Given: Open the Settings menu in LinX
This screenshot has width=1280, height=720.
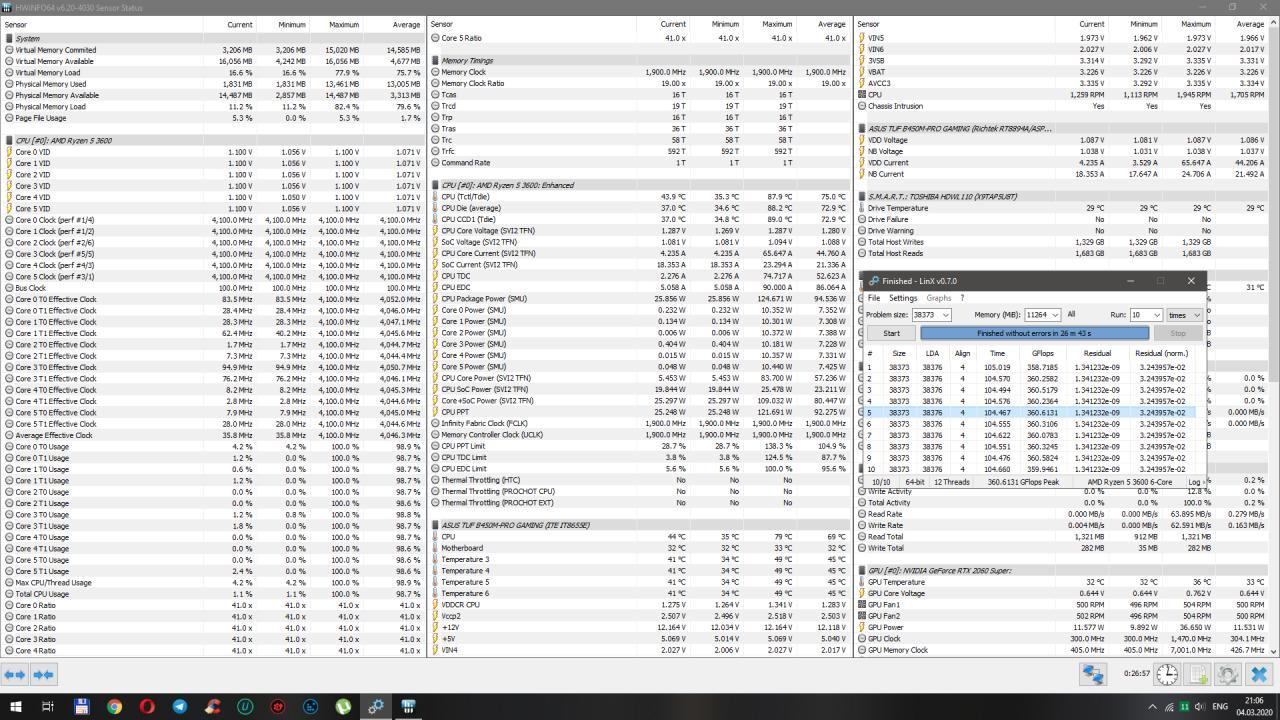Looking at the screenshot, I should point(902,298).
